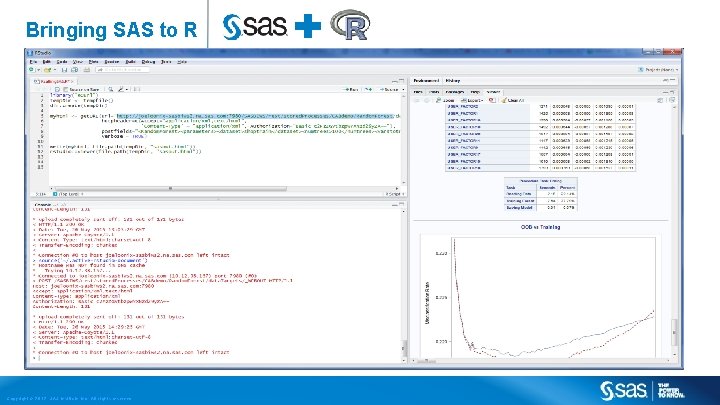
Task: Open the Plots menu
Action: tap(94, 62)
